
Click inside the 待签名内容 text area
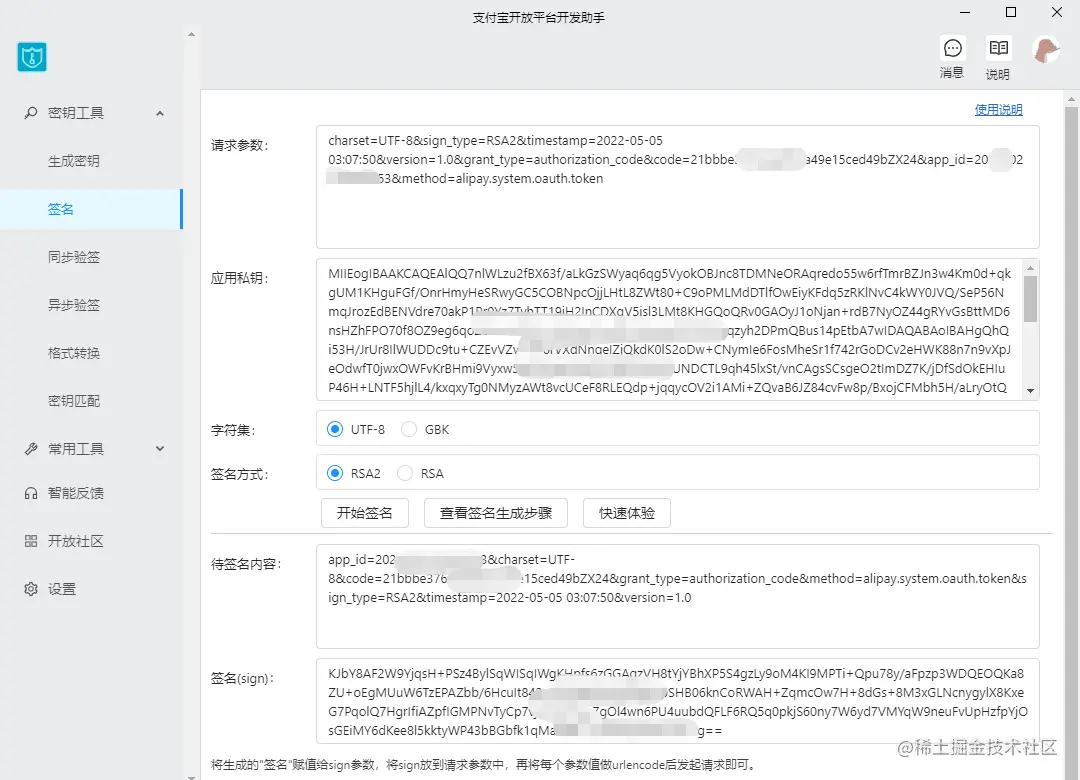point(677,596)
